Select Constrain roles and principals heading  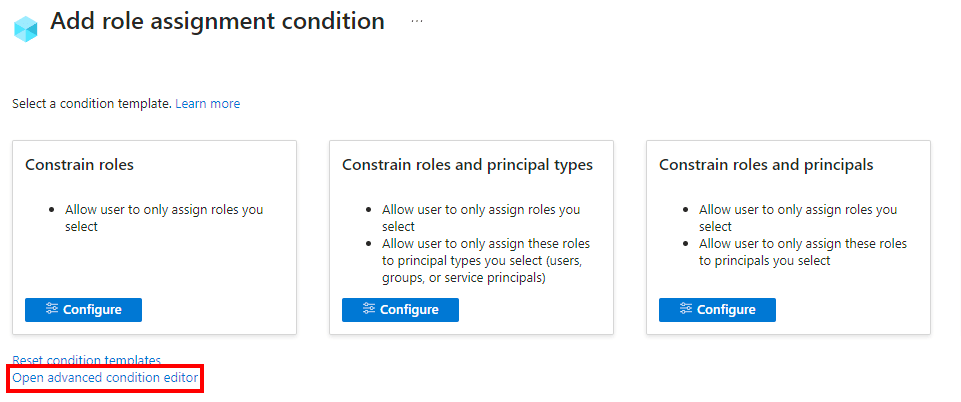coord(766,164)
